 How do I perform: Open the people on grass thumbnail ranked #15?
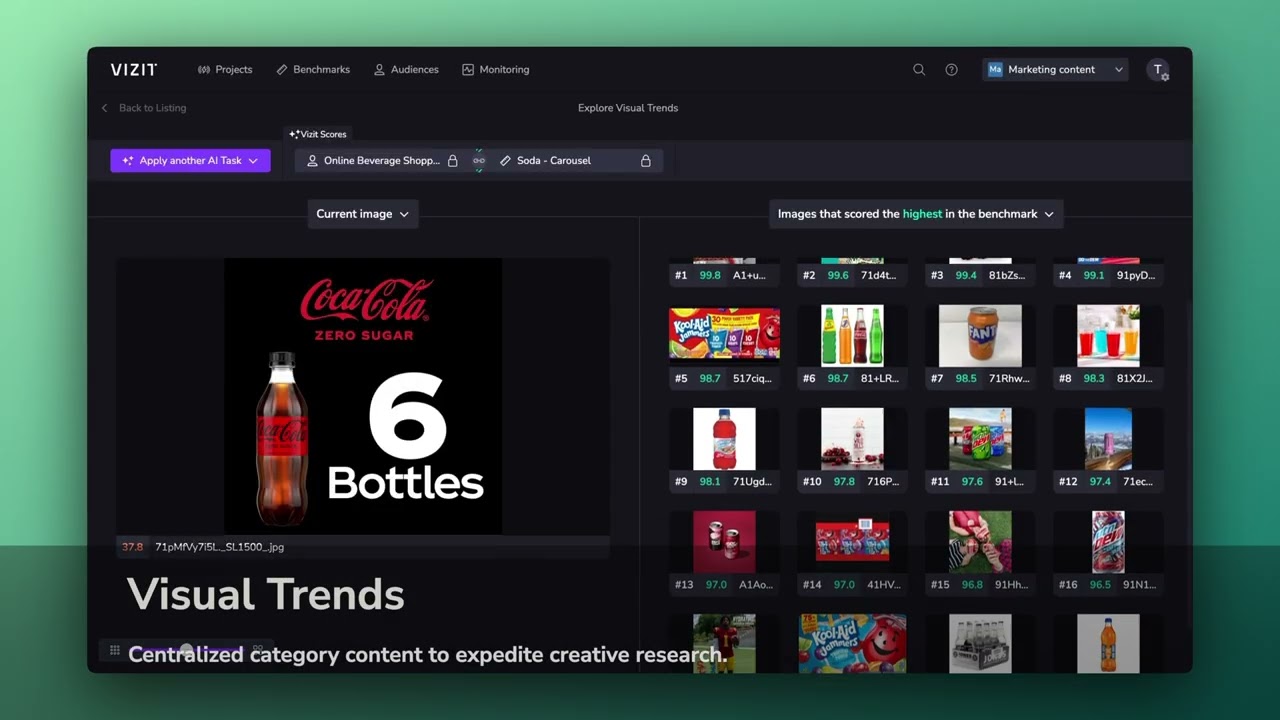coord(980,542)
